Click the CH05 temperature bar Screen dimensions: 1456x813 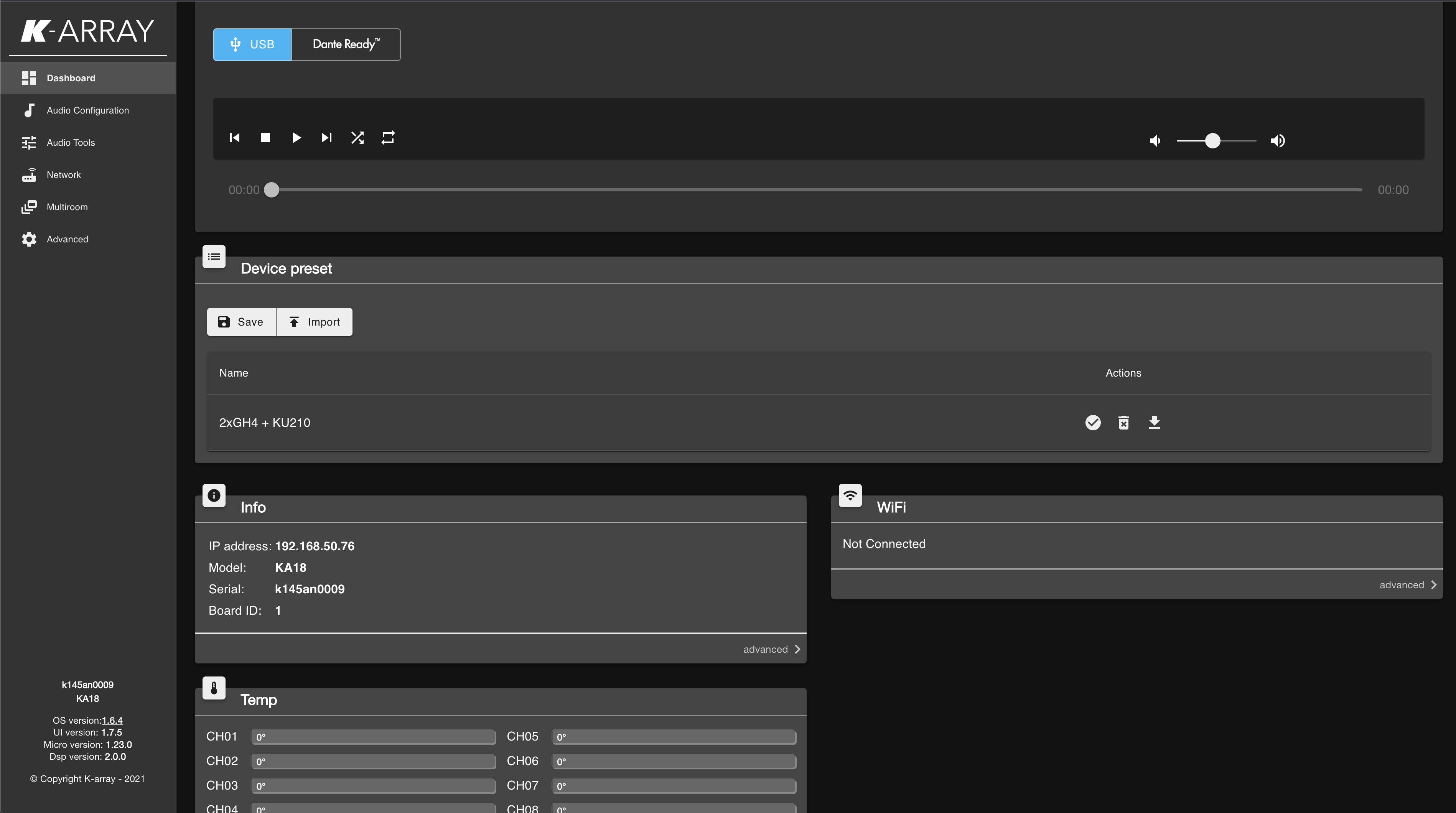[x=674, y=737]
